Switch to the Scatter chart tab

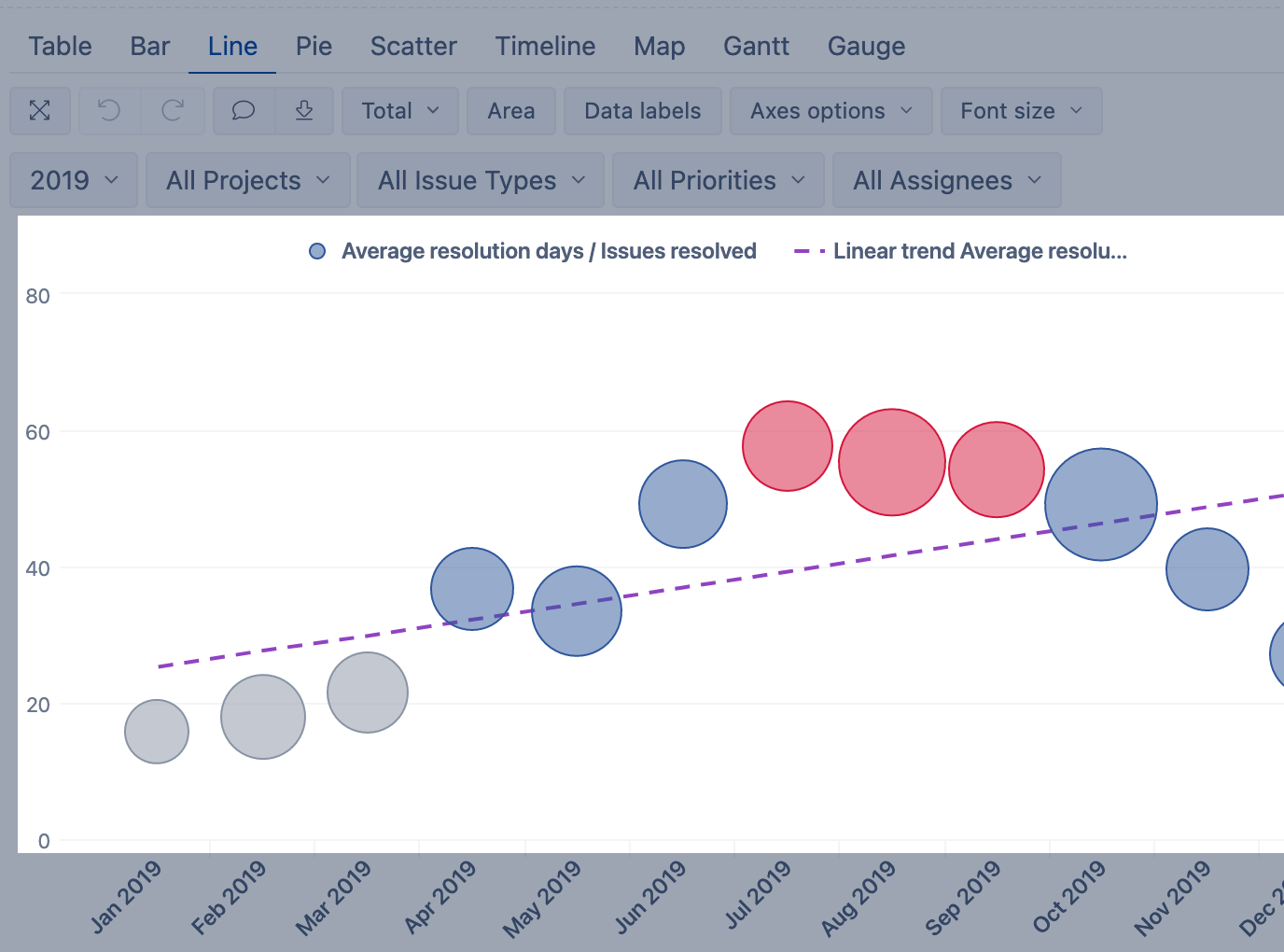pos(413,46)
